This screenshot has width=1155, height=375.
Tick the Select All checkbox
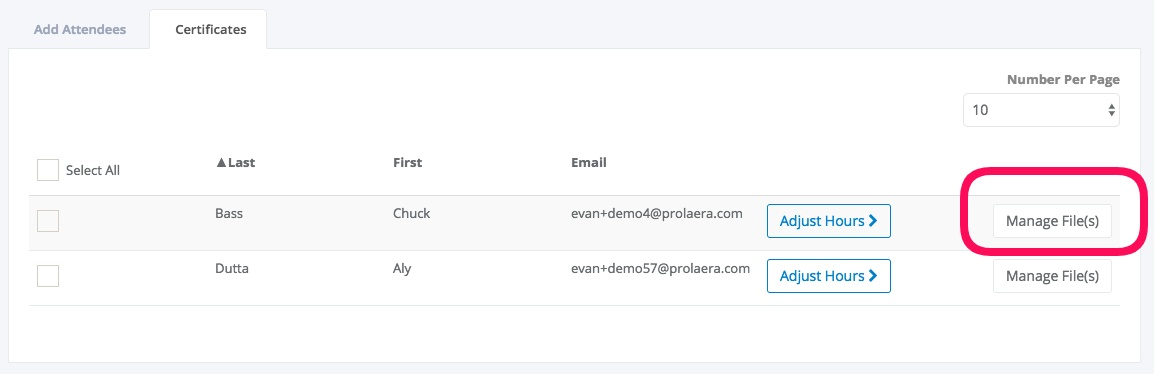pos(48,170)
